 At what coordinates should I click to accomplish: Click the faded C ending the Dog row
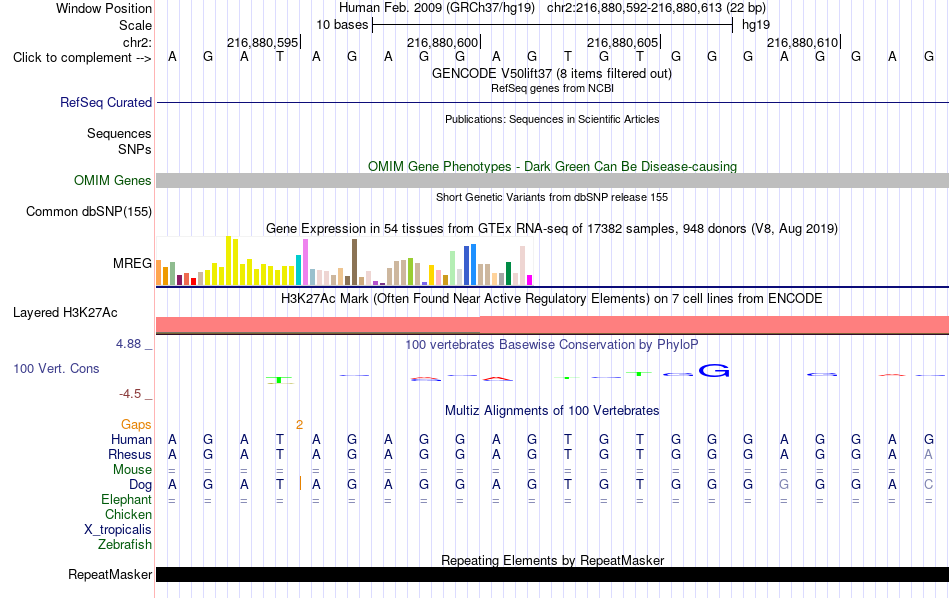928,485
